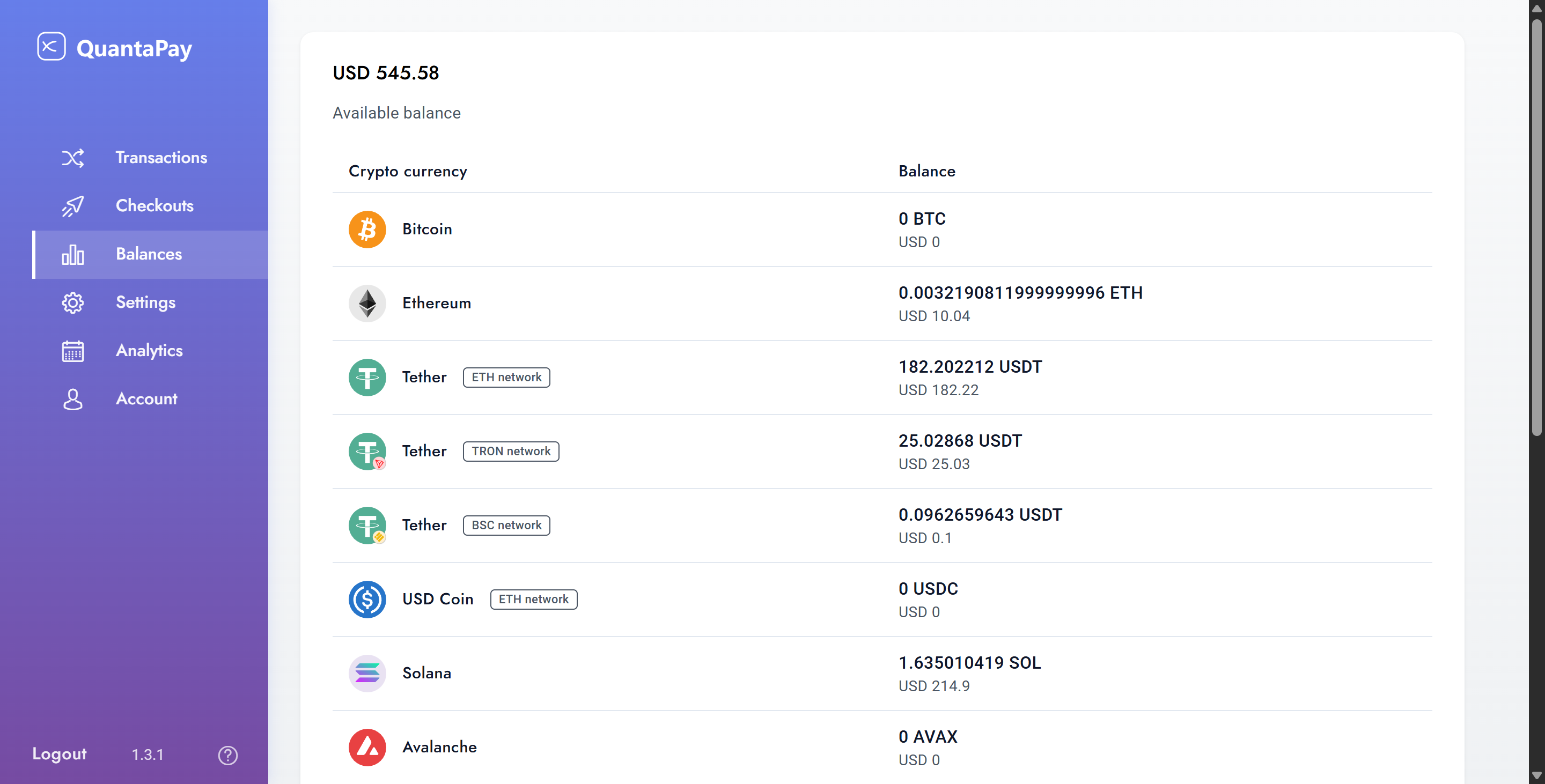This screenshot has height=784, width=1545.
Task: Click the Bitcoin coin icon
Action: [x=367, y=229]
